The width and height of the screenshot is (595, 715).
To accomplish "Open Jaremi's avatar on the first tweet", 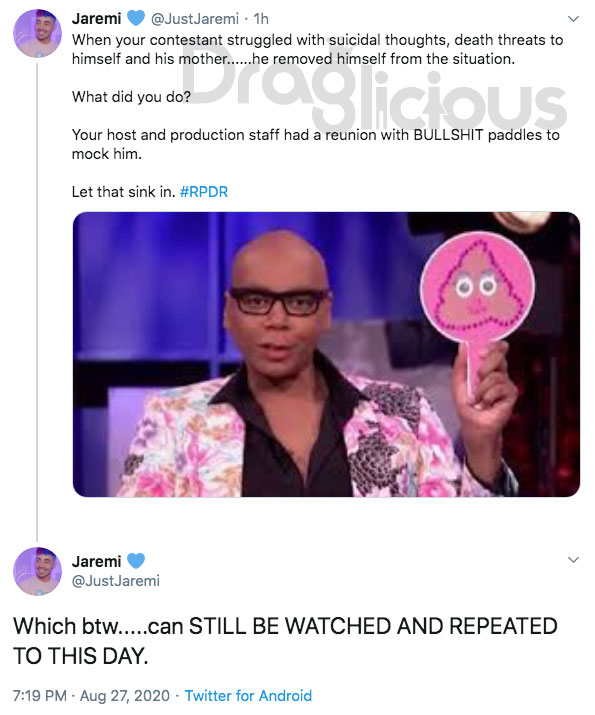I will pos(37,33).
